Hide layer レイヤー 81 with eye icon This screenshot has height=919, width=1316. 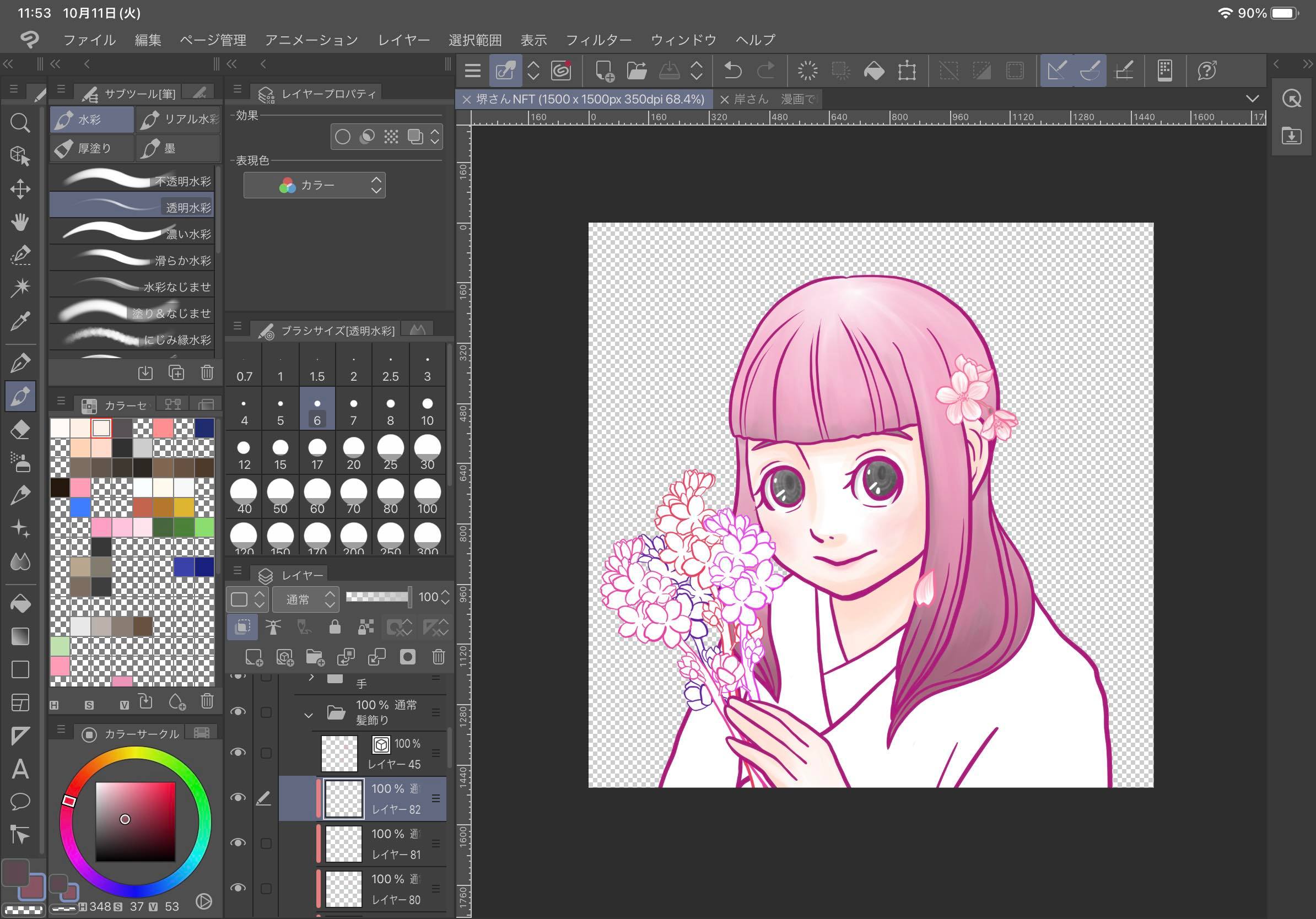(238, 843)
